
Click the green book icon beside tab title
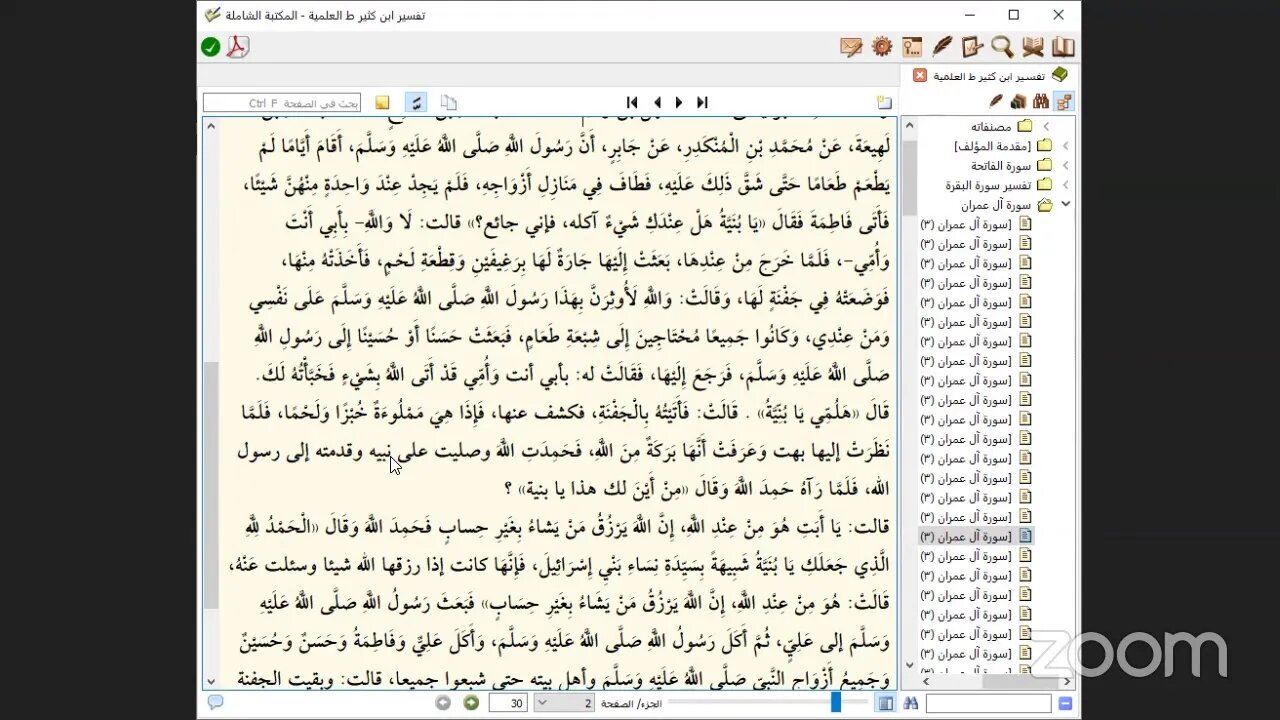coord(1060,75)
